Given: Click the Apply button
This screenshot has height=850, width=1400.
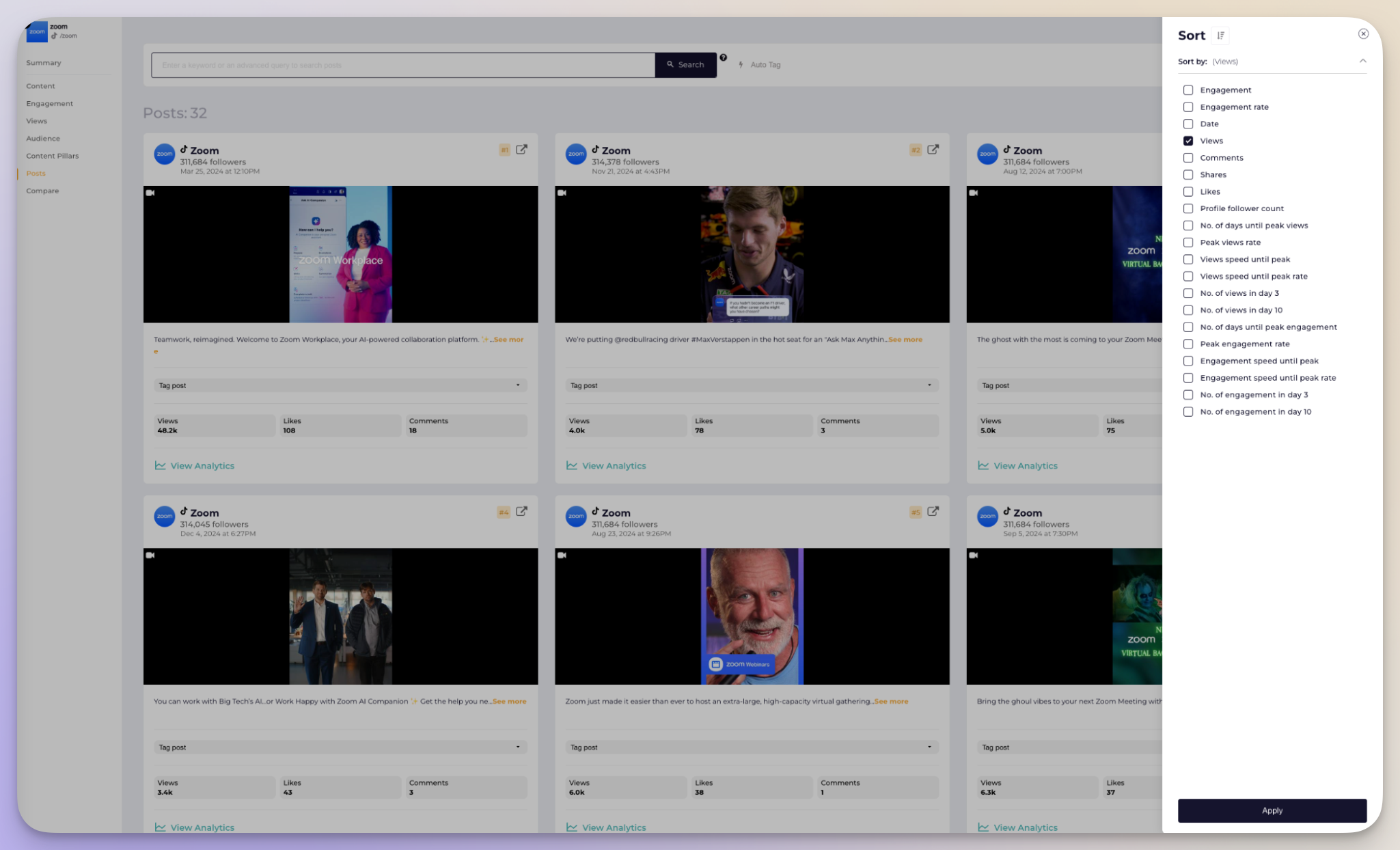Looking at the screenshot, I should click(x=1272, y=810).
